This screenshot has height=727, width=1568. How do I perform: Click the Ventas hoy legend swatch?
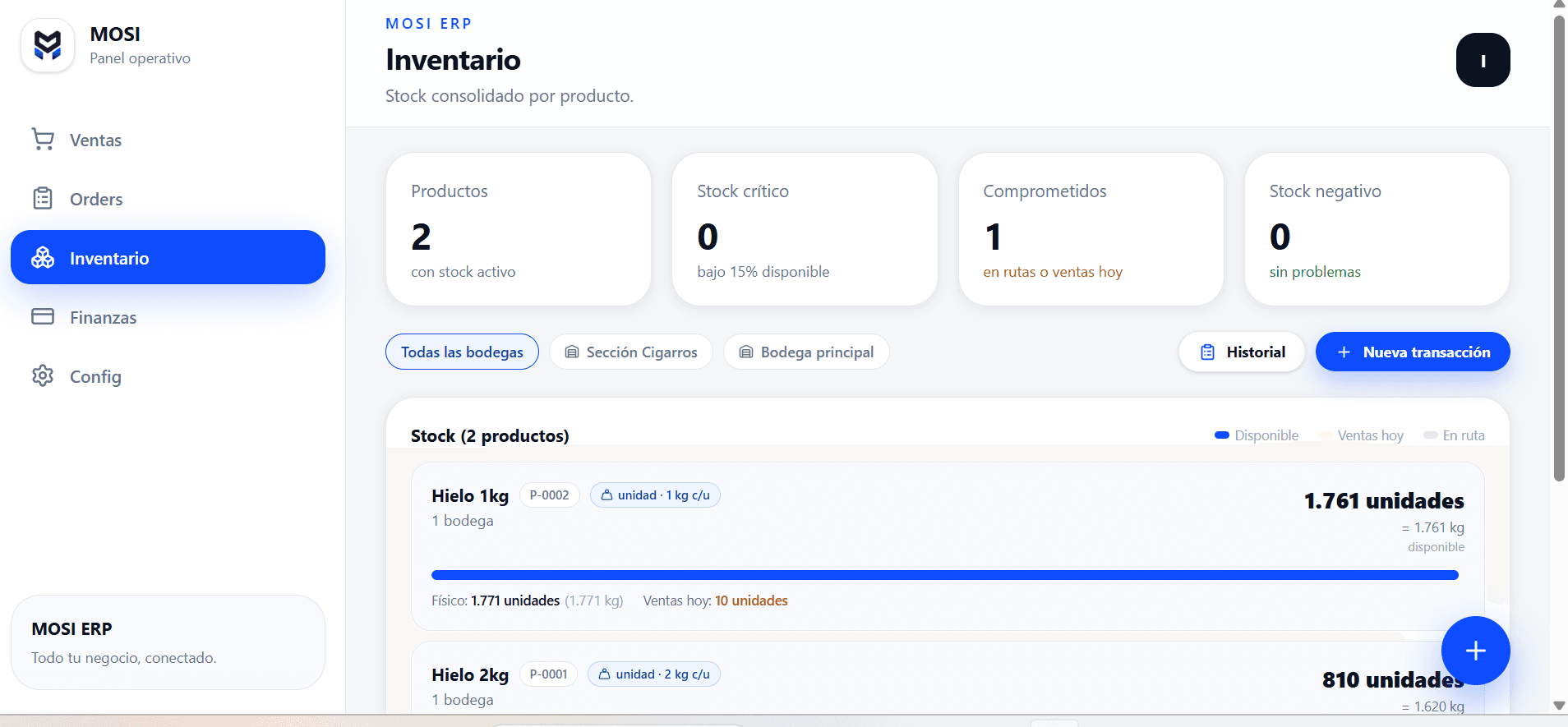tap(1326, 435)
